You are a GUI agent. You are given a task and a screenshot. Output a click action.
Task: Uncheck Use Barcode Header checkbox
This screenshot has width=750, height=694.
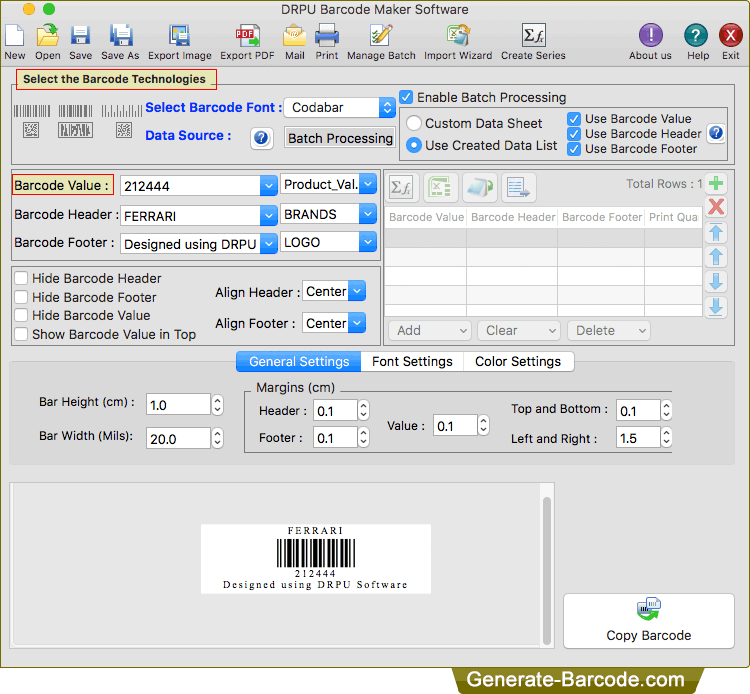coord(574,134)
